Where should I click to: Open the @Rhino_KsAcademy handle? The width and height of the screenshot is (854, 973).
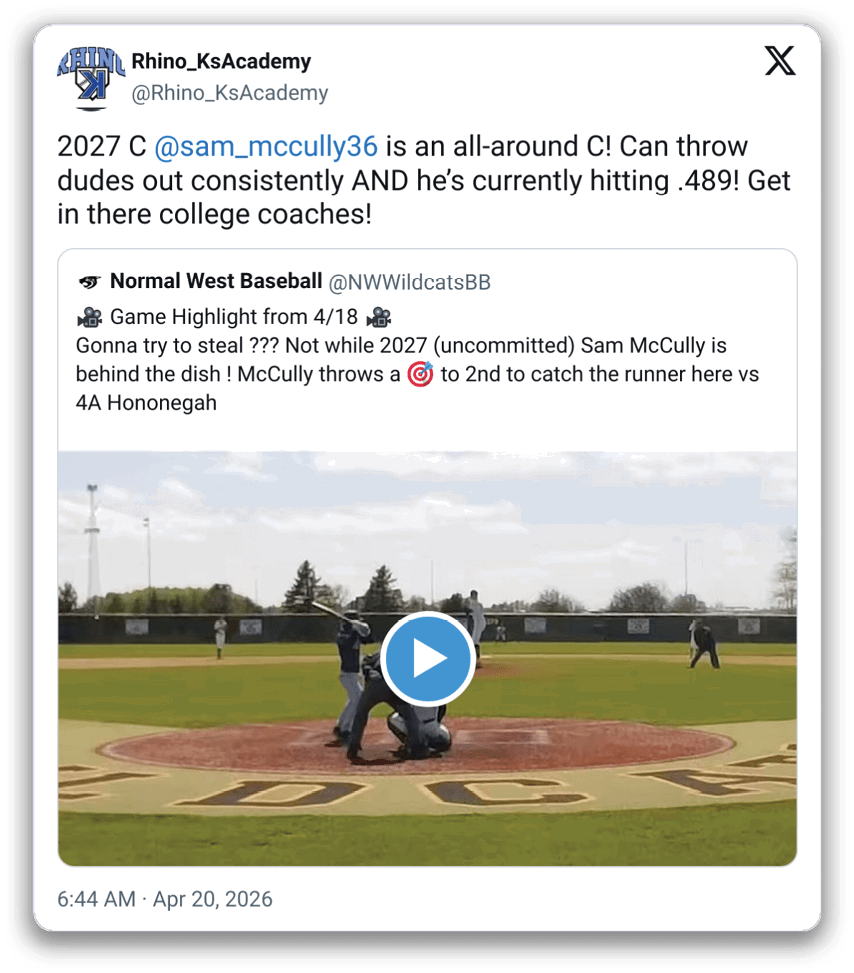pyautogui.click(x=230, y=93)
